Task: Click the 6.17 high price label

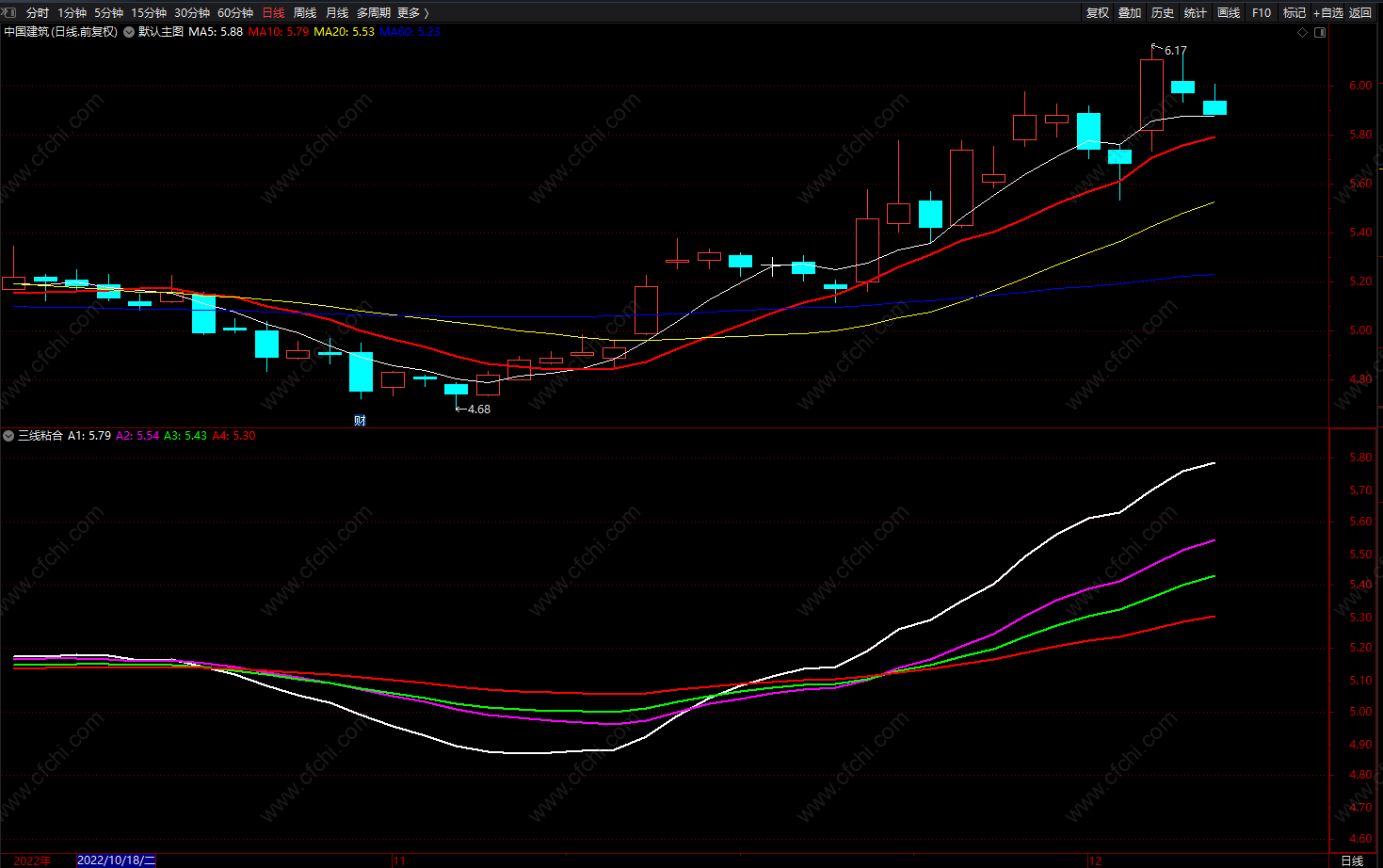Action: [x=1176, y=51]
